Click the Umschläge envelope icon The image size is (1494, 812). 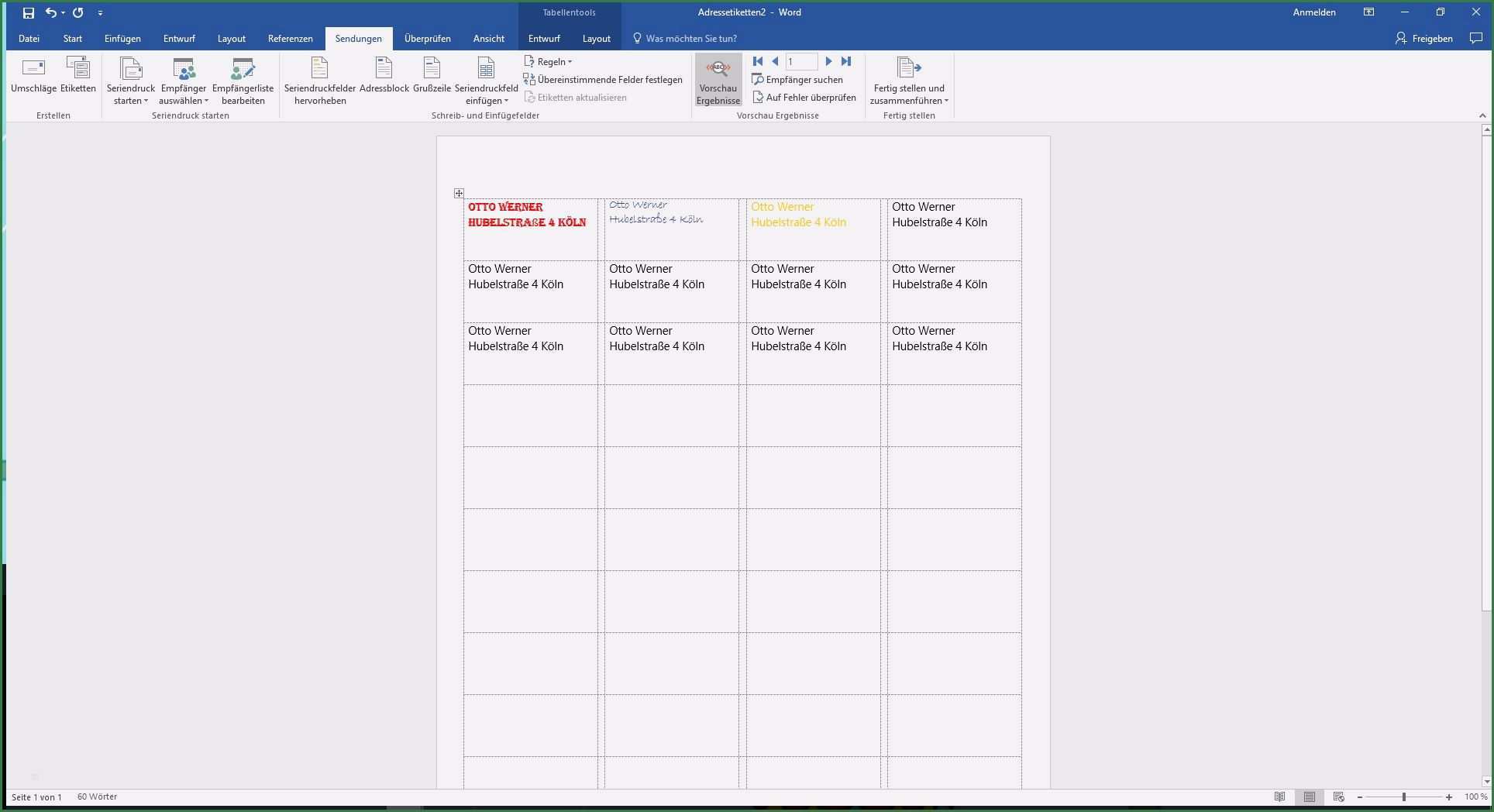click(33, 68)
